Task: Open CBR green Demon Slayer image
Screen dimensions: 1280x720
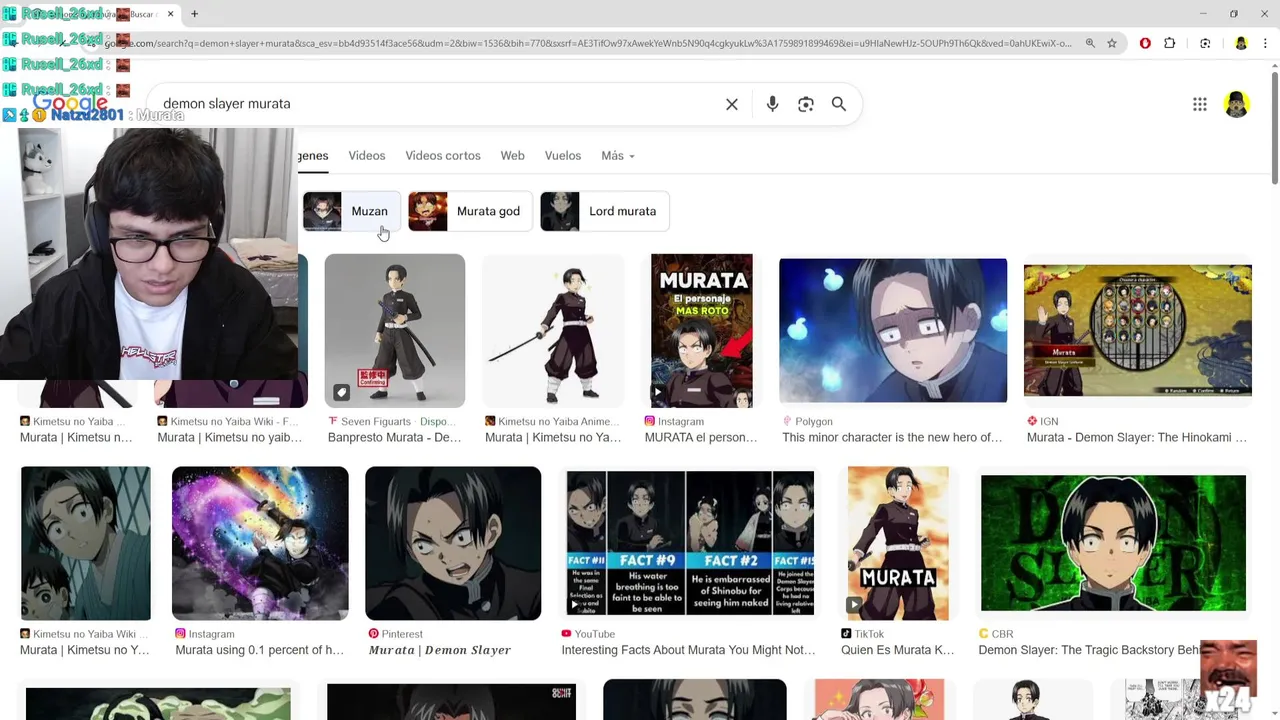Action: (x=1113, y=543)
